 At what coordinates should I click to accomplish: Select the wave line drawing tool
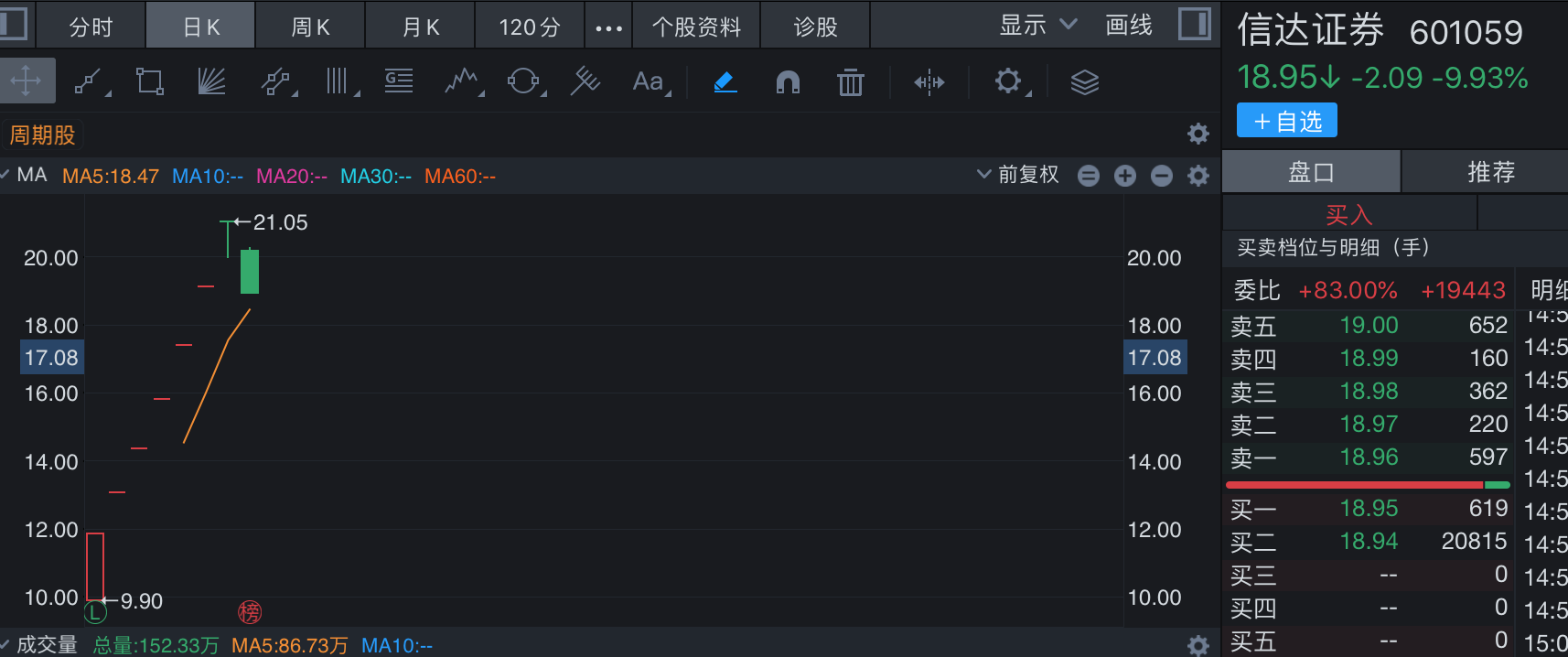[462, 82]
